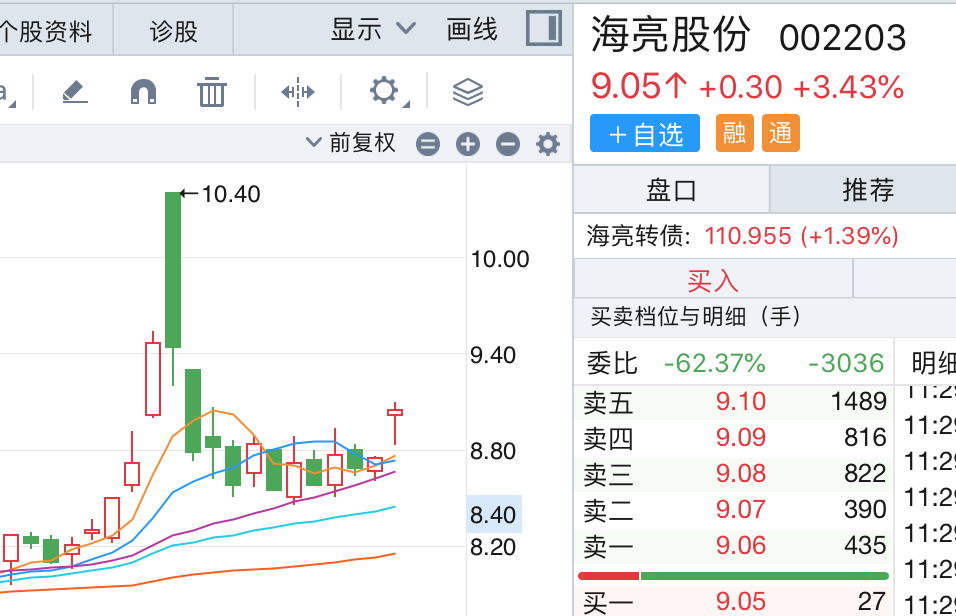The height and width of the screenshot is (616, 956).
Task: Click the 10.40 high price label
Action: 230,194
